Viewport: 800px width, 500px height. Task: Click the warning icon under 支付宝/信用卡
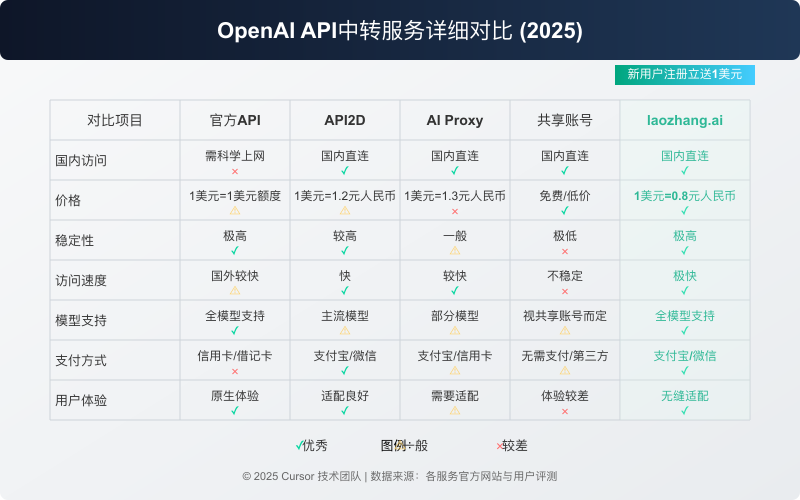(x=455, y=371)
